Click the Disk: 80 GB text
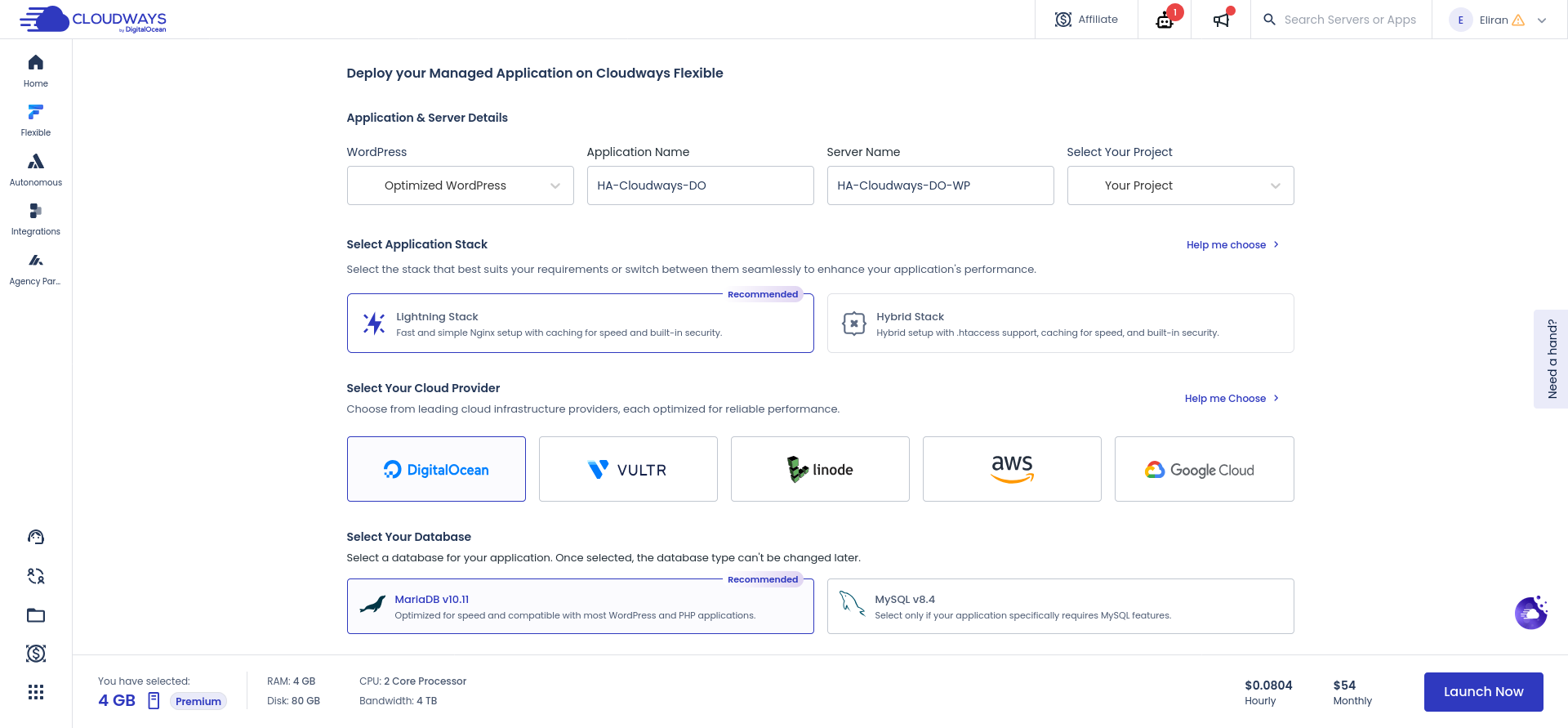 (293, 701)
